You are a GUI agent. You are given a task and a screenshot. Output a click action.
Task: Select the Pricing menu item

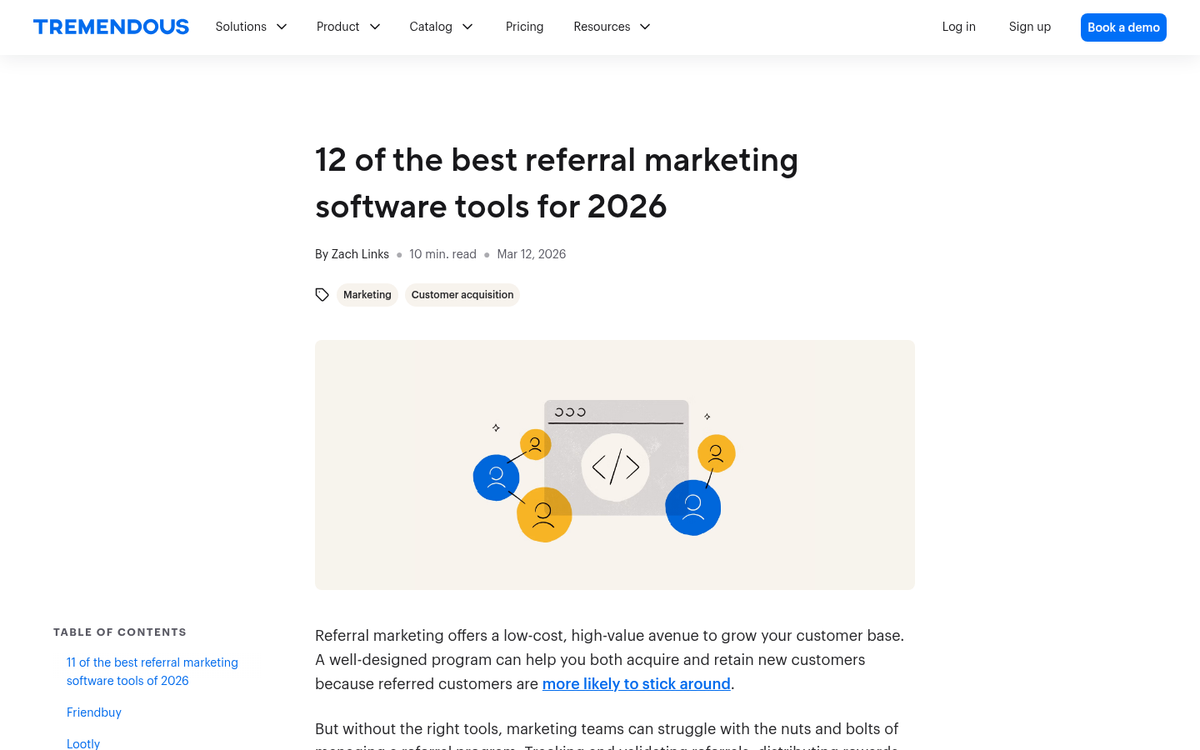(x=524, y=27)
